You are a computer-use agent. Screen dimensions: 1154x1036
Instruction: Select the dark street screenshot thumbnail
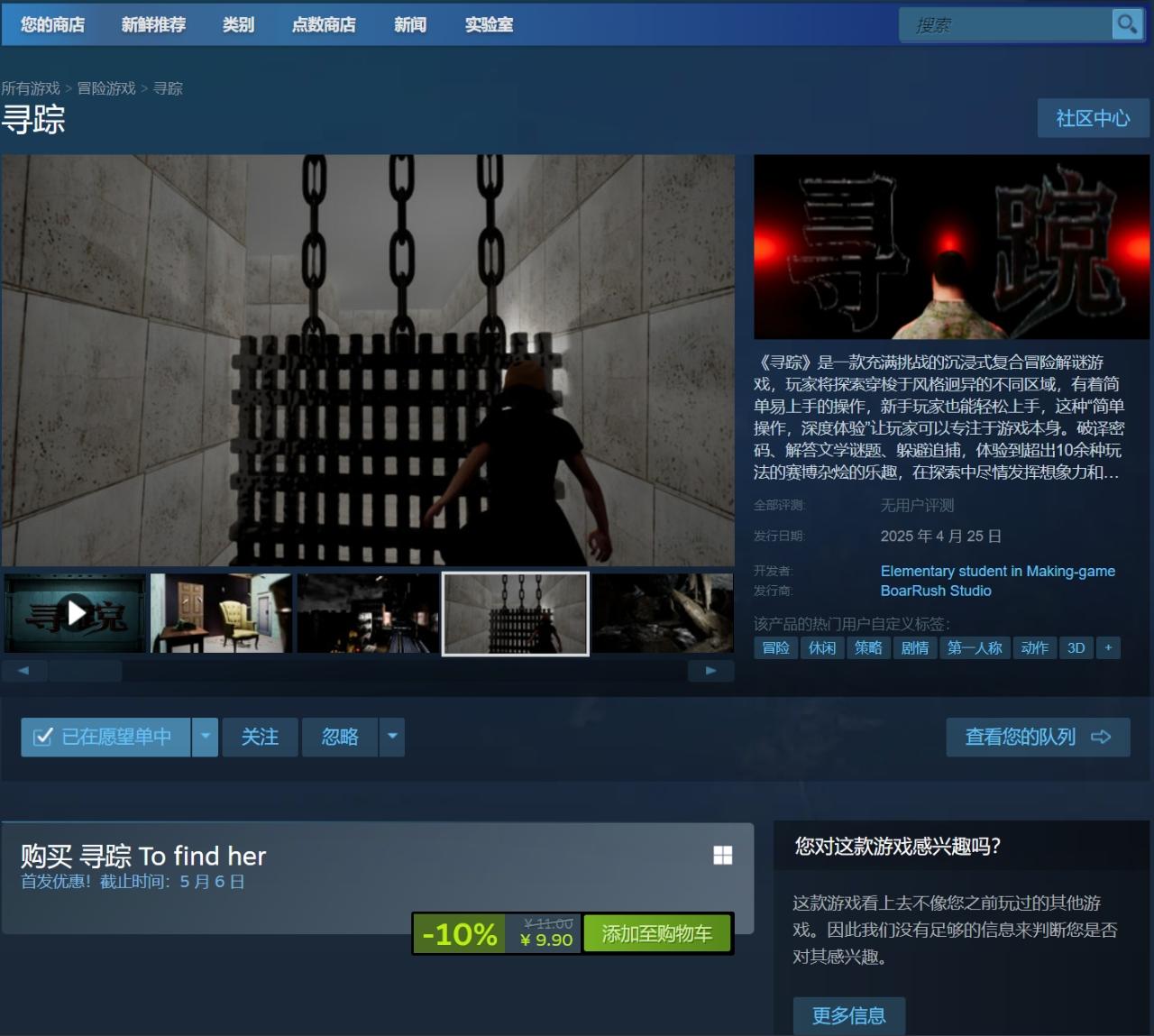(x=368, y=613)
